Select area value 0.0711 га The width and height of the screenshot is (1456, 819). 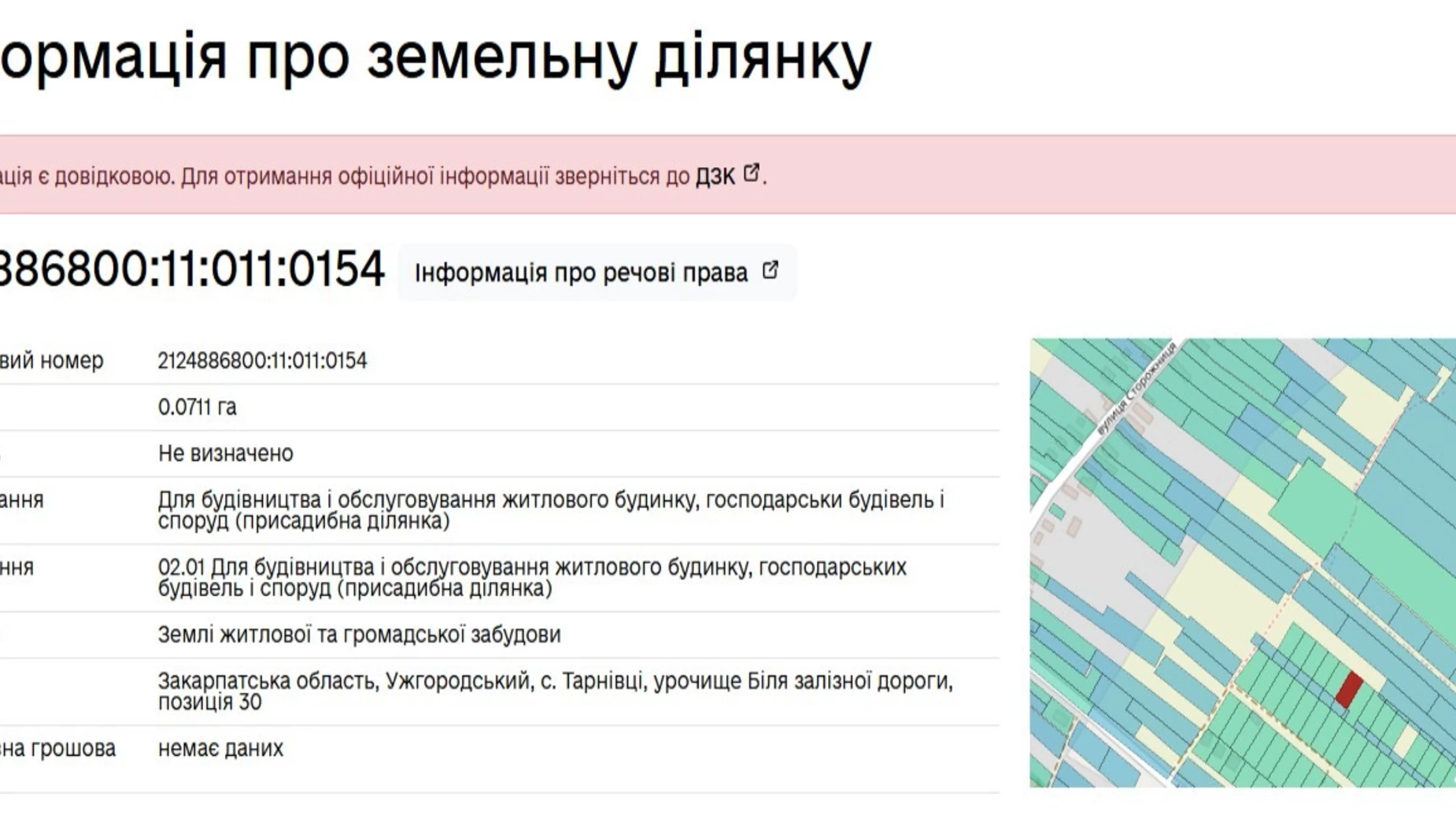pos(197,407)
